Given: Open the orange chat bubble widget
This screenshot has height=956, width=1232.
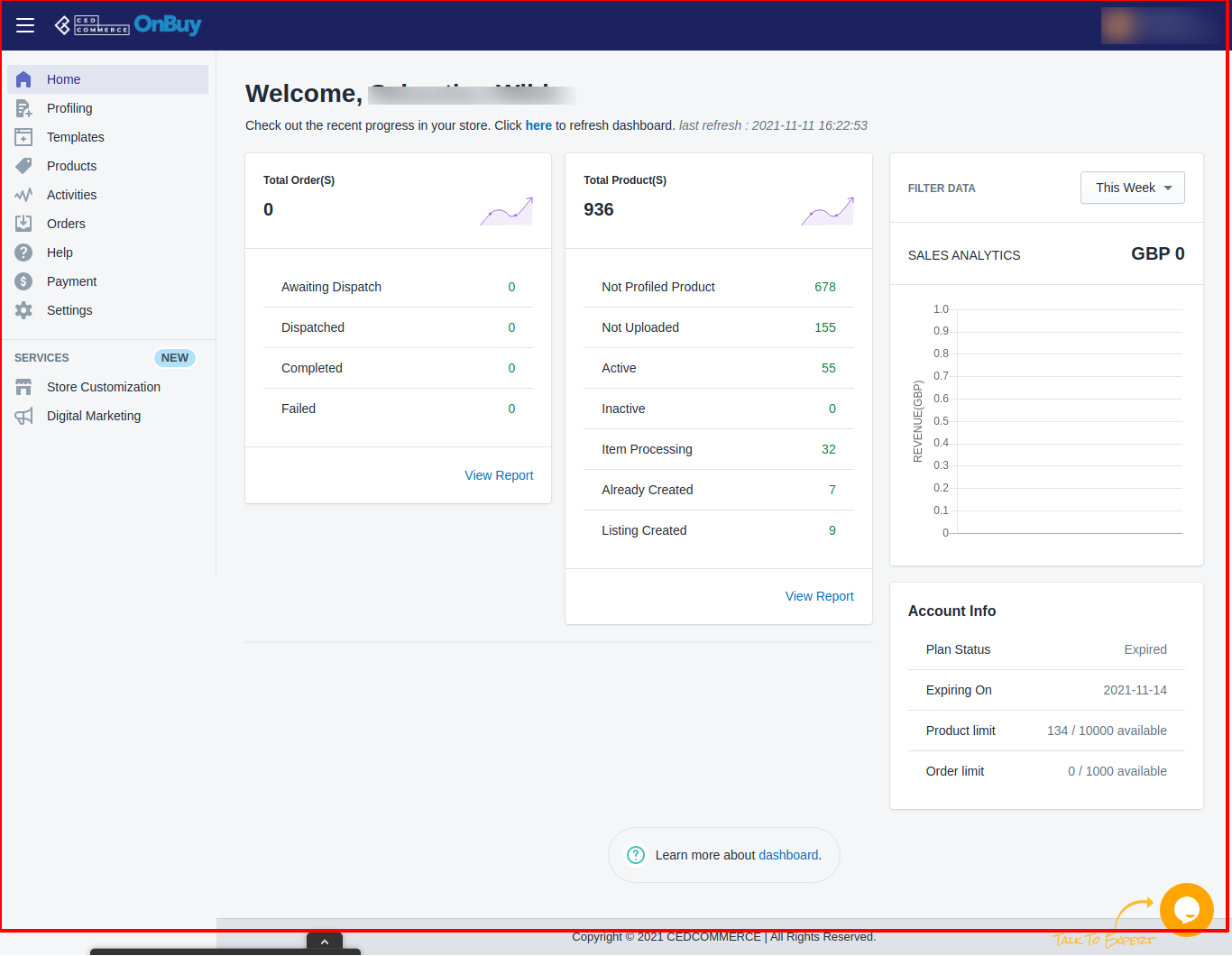Looking at the screenshot, I should pos(1186,910).
